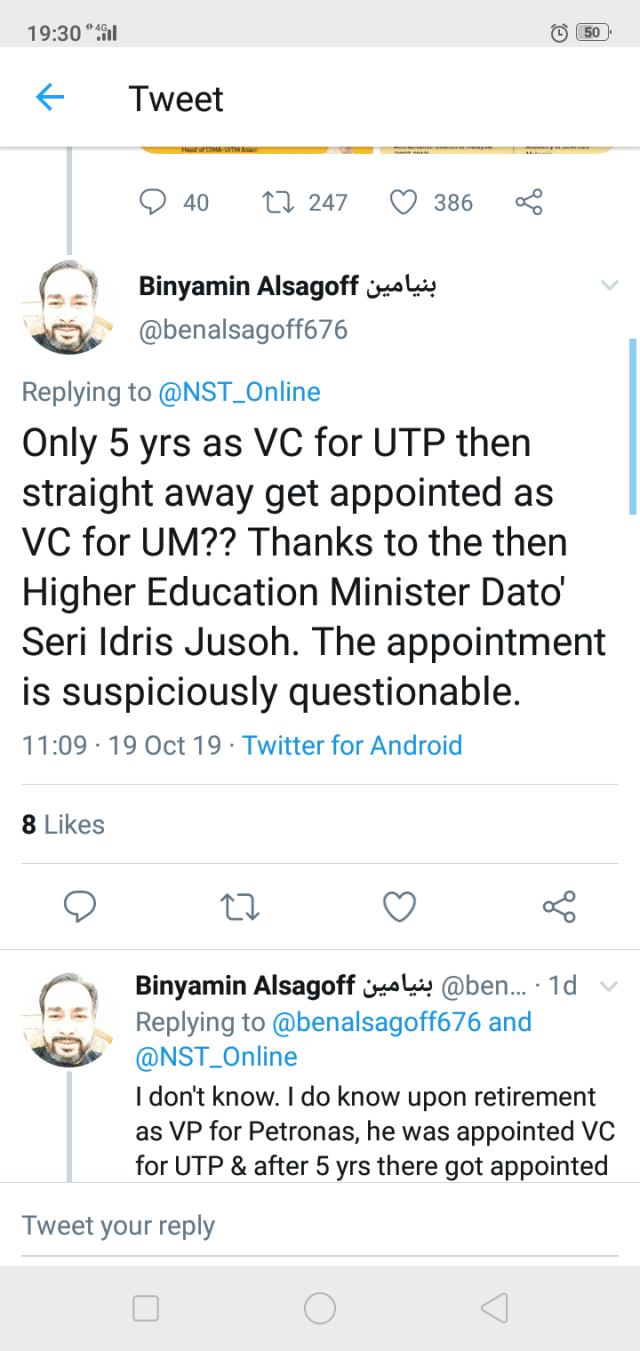
Task: Like the tweet about UTP vice-chancellor appointment
Action: pos(400,906)
